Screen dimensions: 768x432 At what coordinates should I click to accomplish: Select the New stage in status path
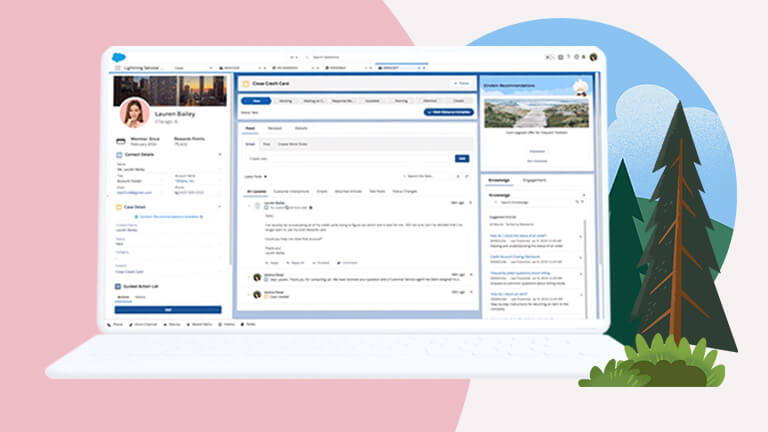pyautogui.click(x=256, y=100)
